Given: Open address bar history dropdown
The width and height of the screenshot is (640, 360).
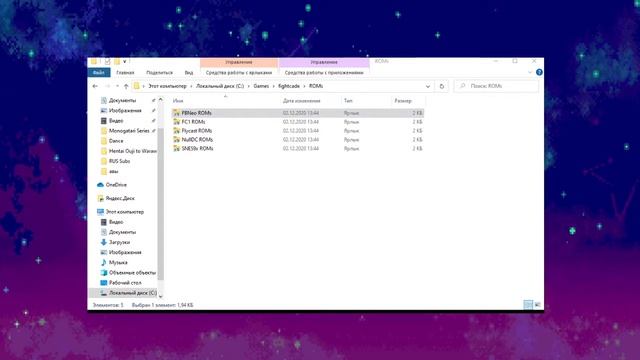Looking at the screenshot, I should pos(428,87).
